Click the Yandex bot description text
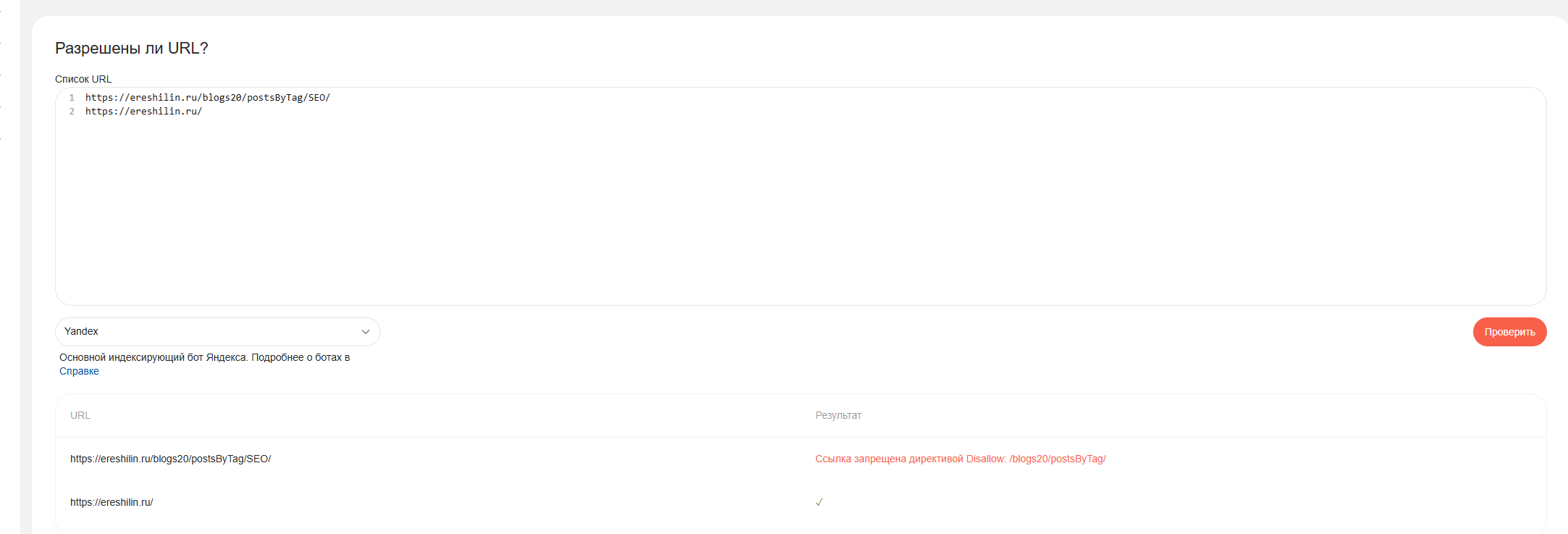 (x=204, y=357)
